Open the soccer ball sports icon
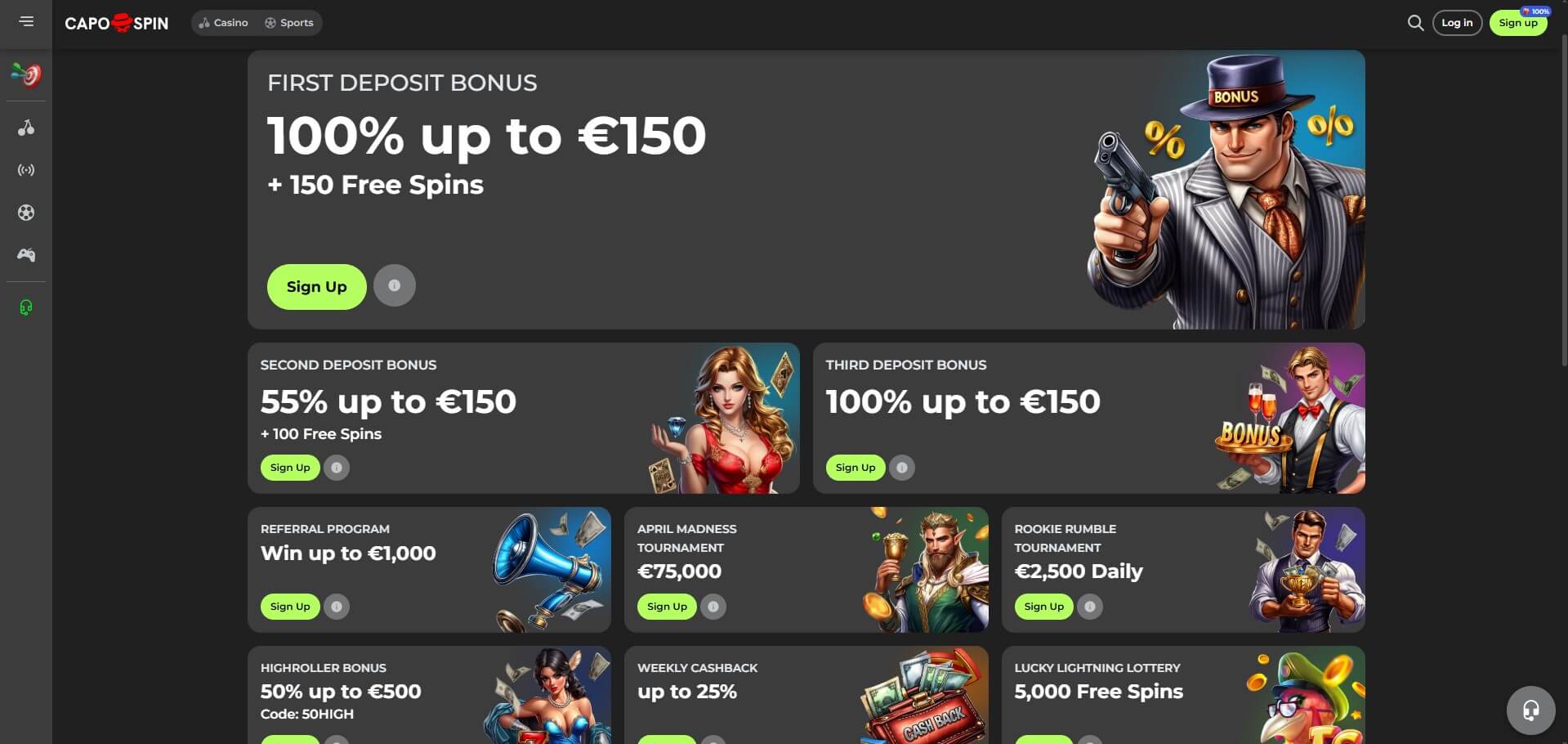Screen dimensions: 1568x744 click(x=26, y=213)
